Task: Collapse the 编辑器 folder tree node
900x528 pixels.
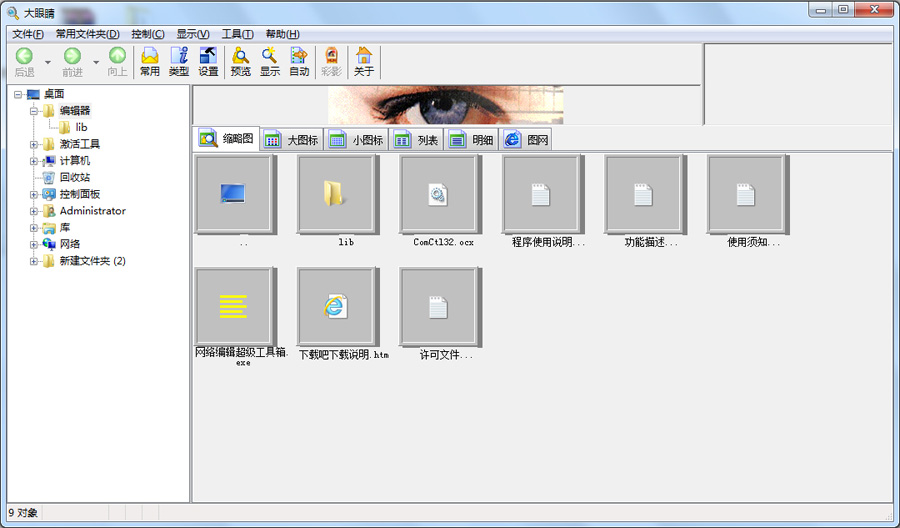Action: tap(34, 111)
